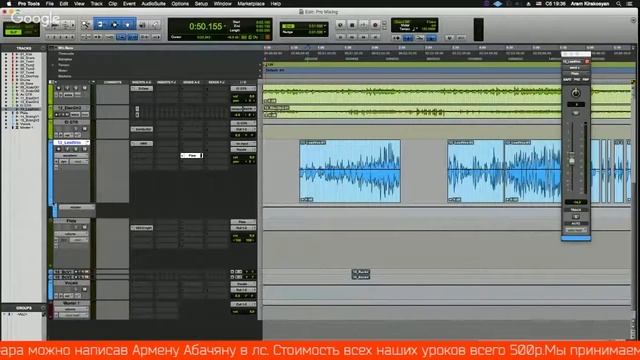Screen dimensions: 640x360
Task: Click Return to Zero below transport
Action: 340,37
